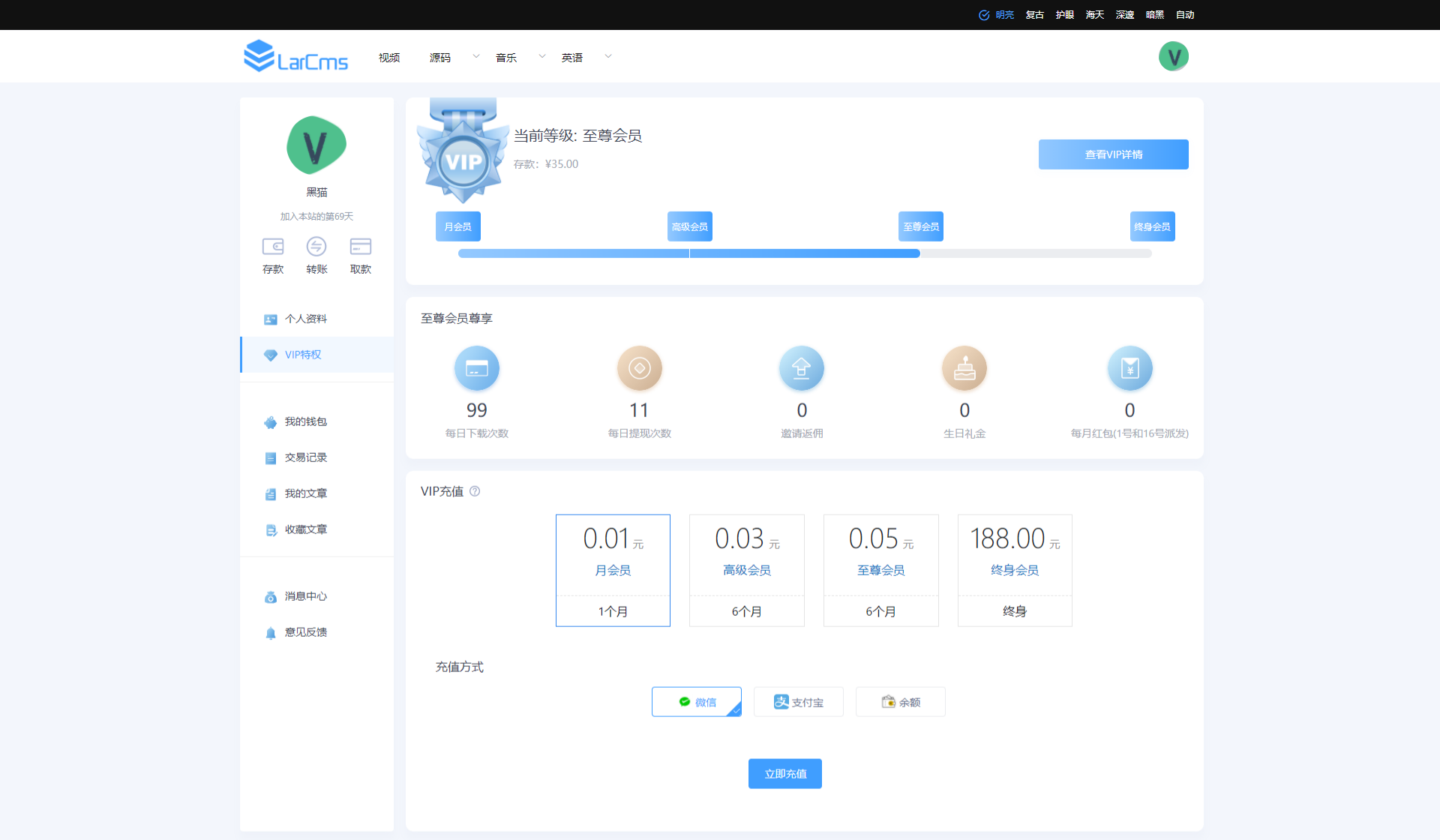Expand the 音乐 dropdown menu
This screenshot has height=840, width=1440.
505,56
